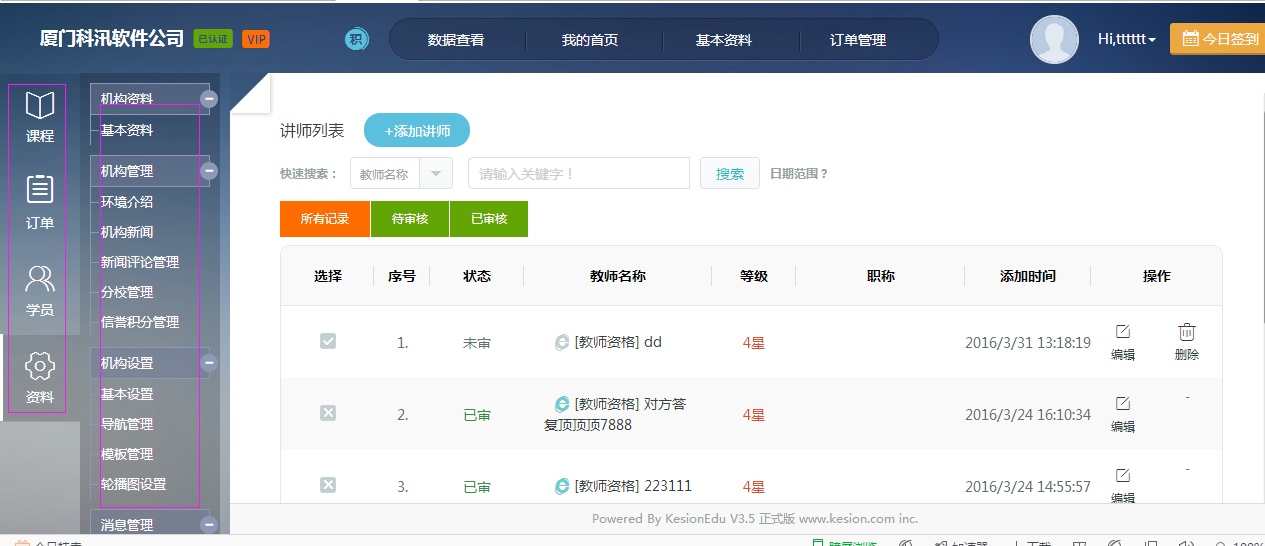
Task: Toggle the selection box in row 3
Action: pyautogui.click(x=328, y=485)
